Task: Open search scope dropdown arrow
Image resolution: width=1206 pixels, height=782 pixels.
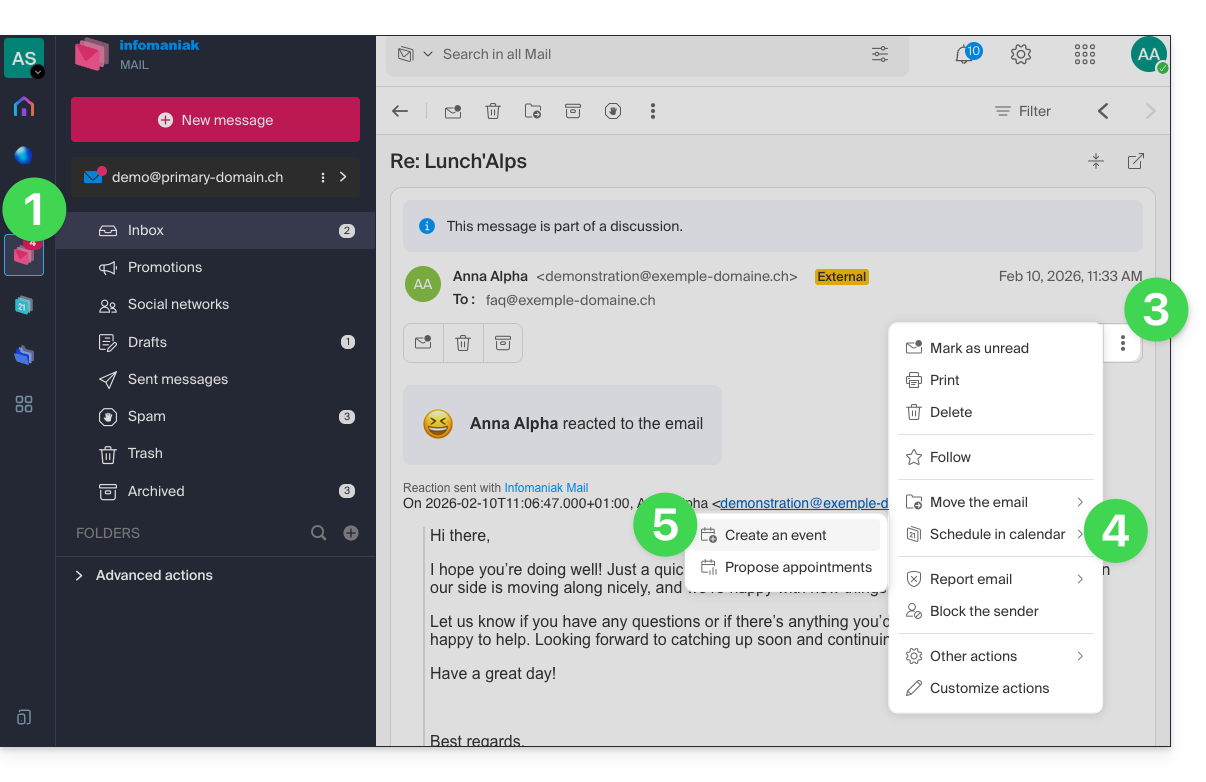Action: (428, 54)
